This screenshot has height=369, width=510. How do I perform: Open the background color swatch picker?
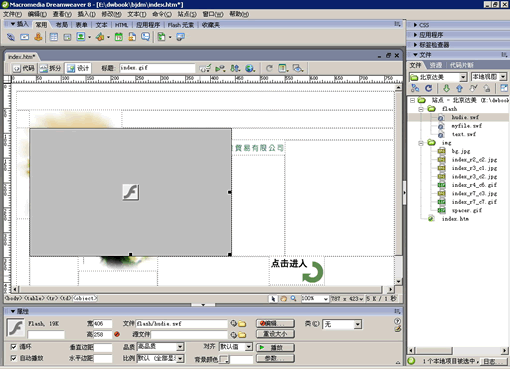point(225,359)
